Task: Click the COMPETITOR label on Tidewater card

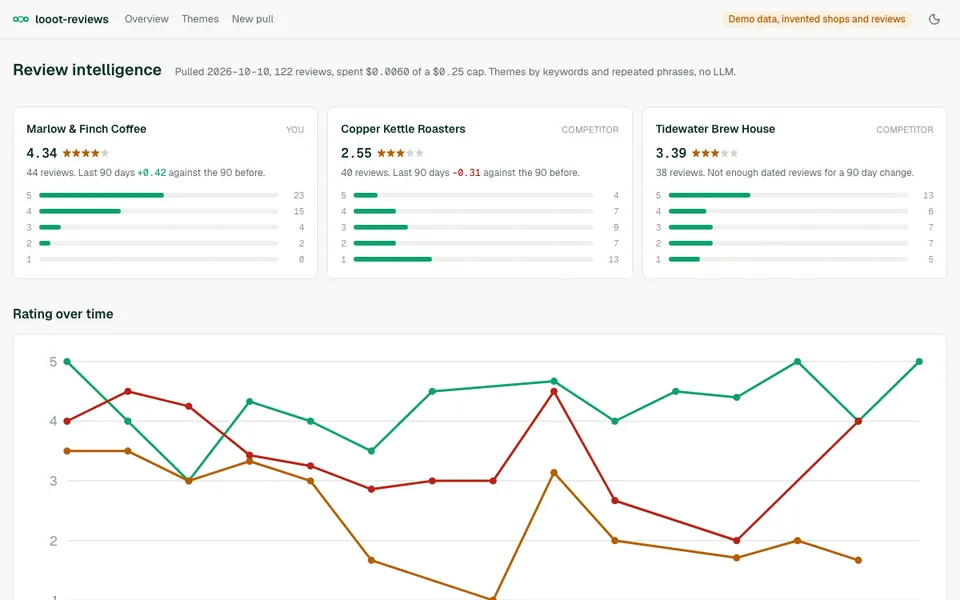Action: click(x=905, y=130)
